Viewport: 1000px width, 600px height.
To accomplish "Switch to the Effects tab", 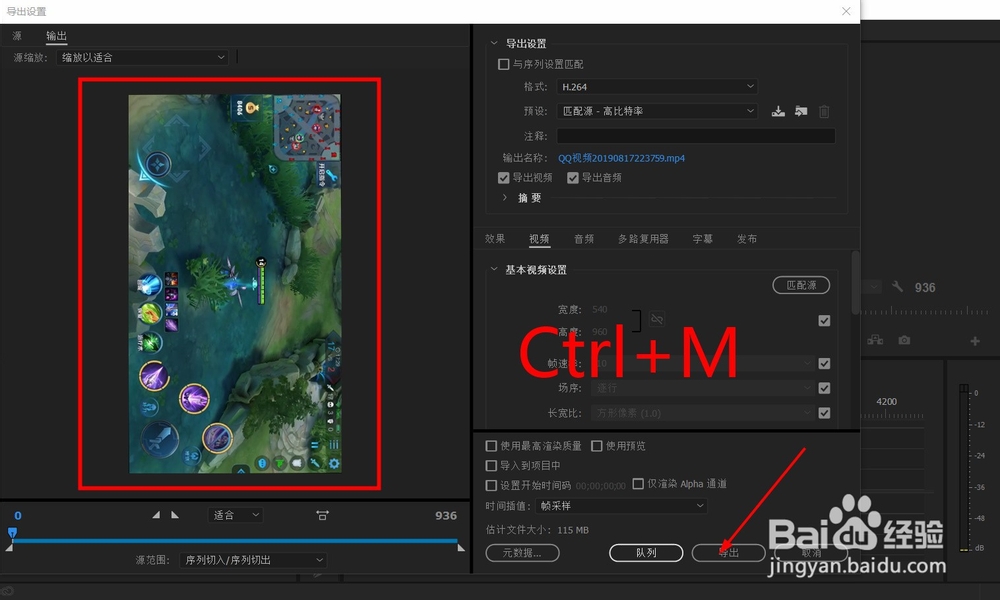I will tap(495, 238).
